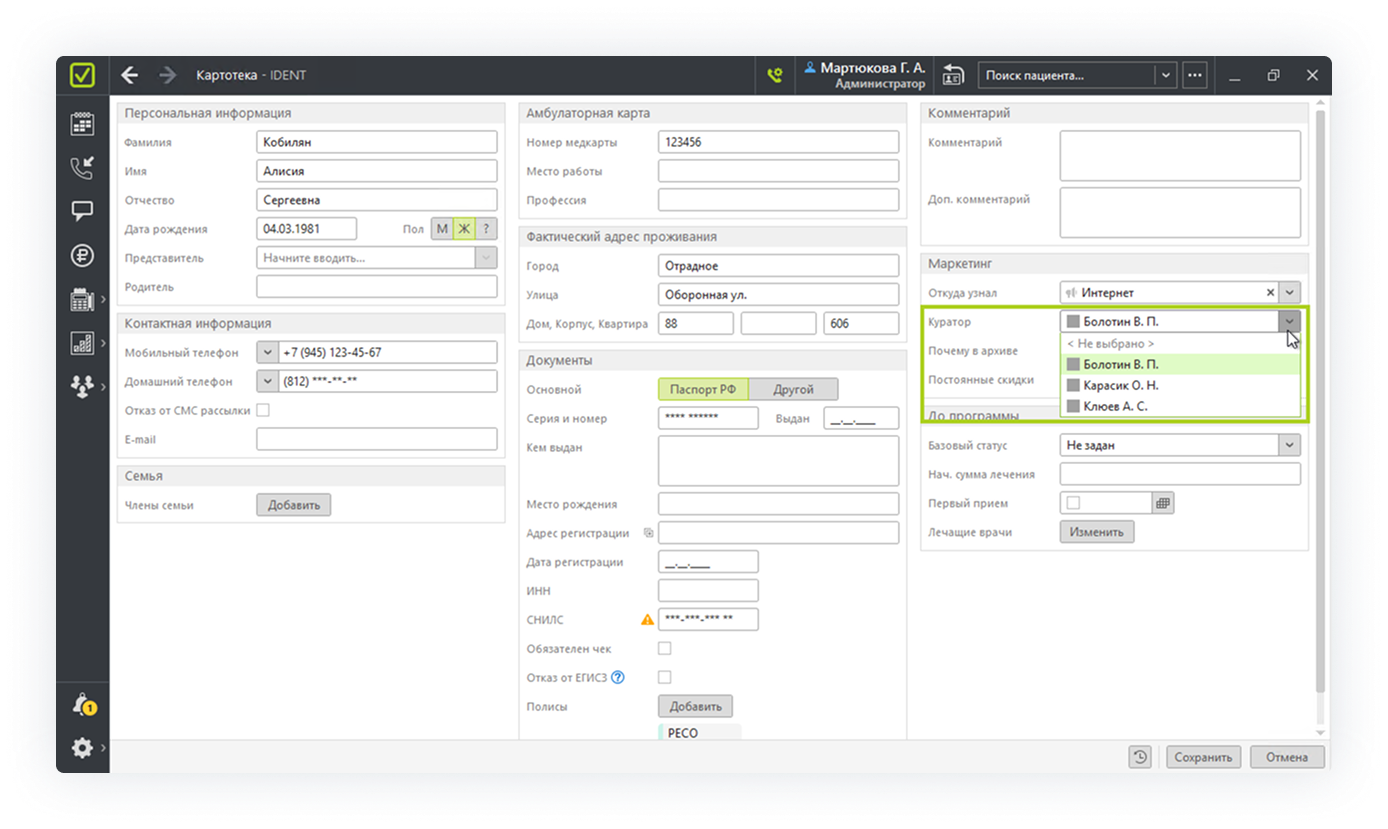The image size is (1388, 829).
Task: Click Добавить for Члены семьи
Action: [293, 505]
